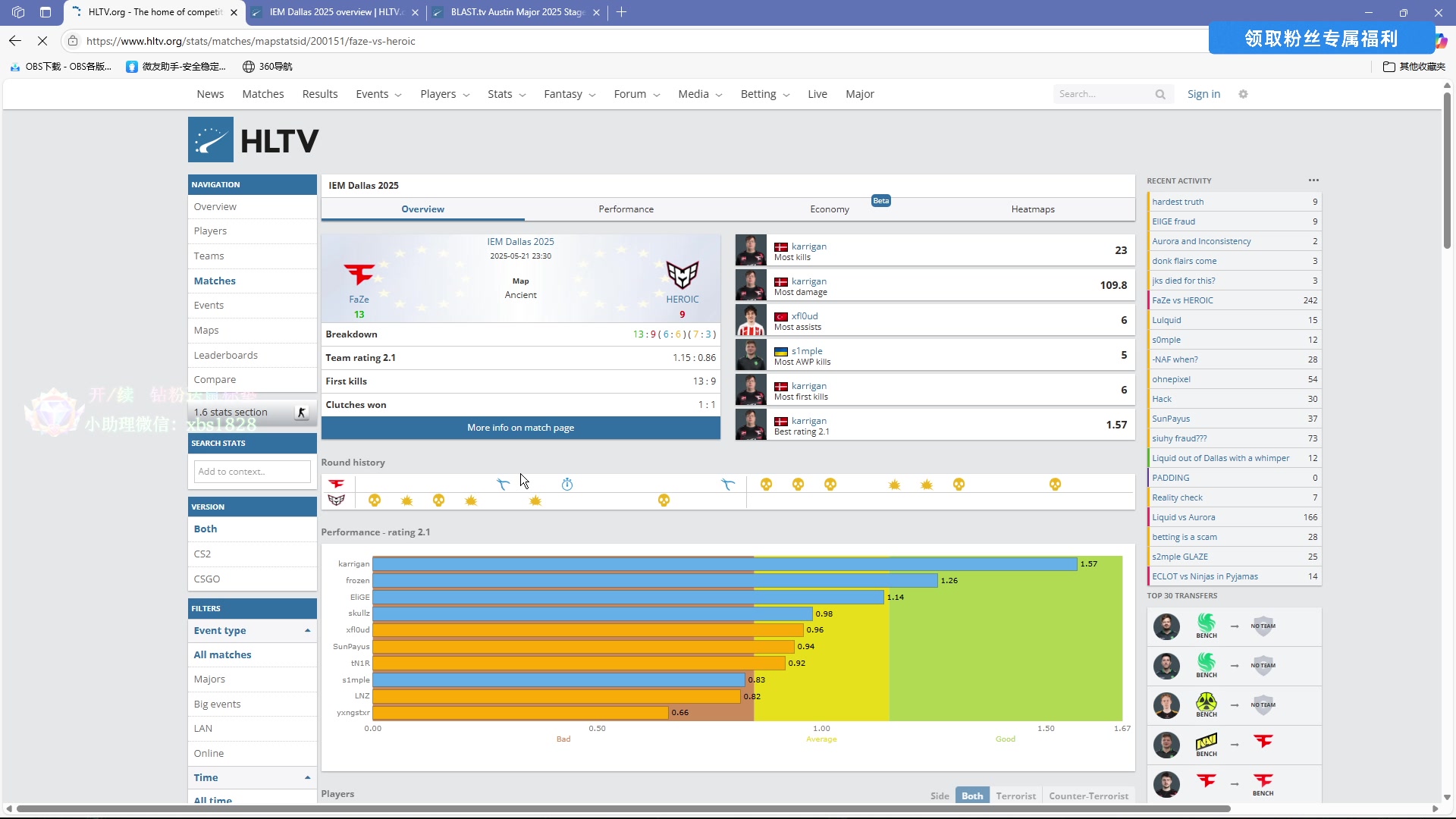Click the first skull icon in HEROIC round history row

click(375, 500)
